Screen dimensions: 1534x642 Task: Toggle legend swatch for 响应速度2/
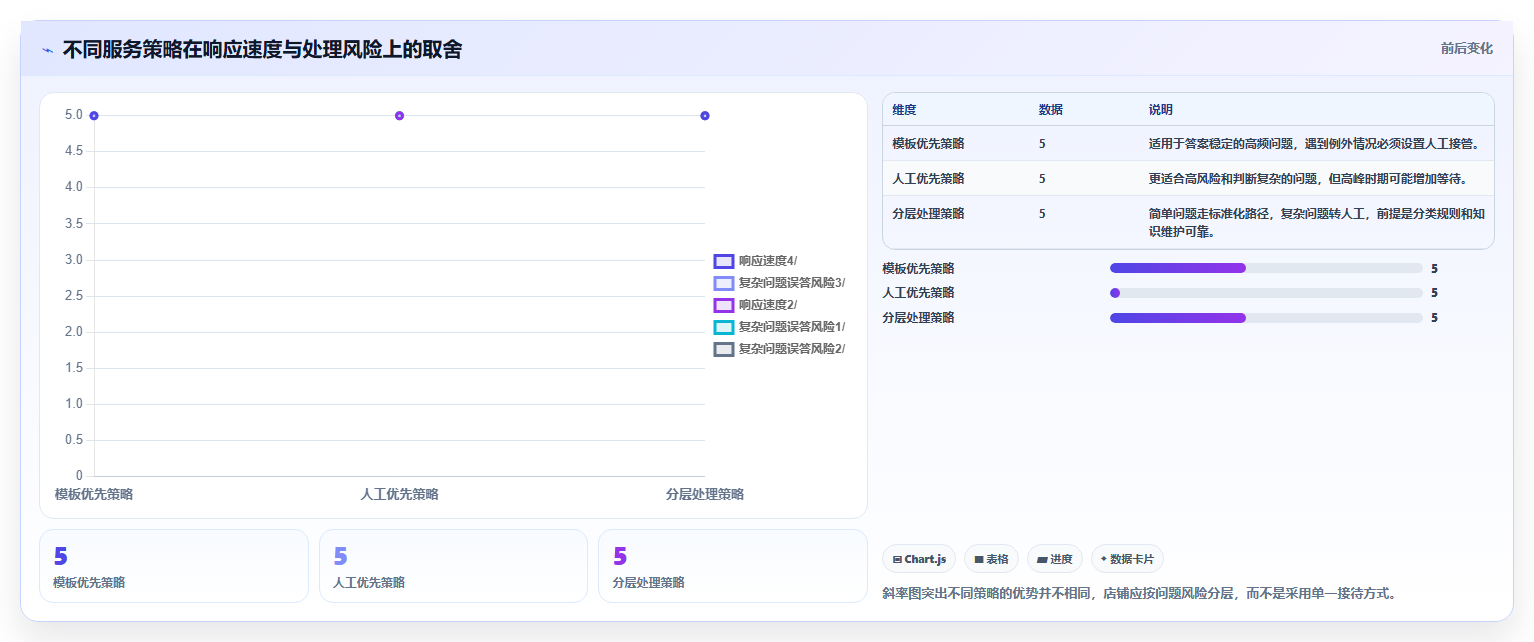point(724,305)
